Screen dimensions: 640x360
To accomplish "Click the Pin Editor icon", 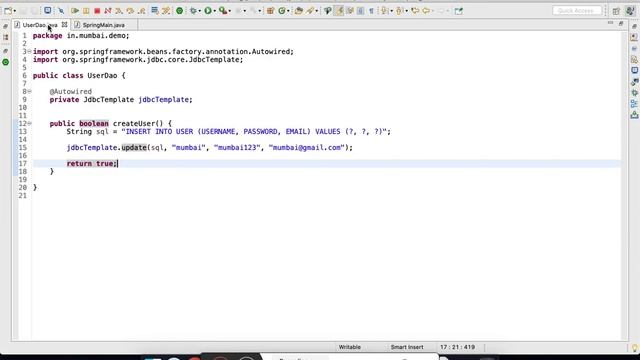I will (459, 11).
